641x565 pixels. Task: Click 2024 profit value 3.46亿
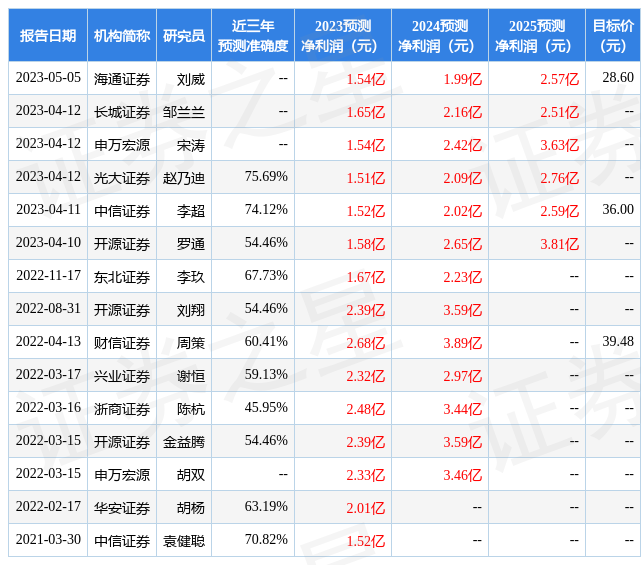click(x=462, y=475)
